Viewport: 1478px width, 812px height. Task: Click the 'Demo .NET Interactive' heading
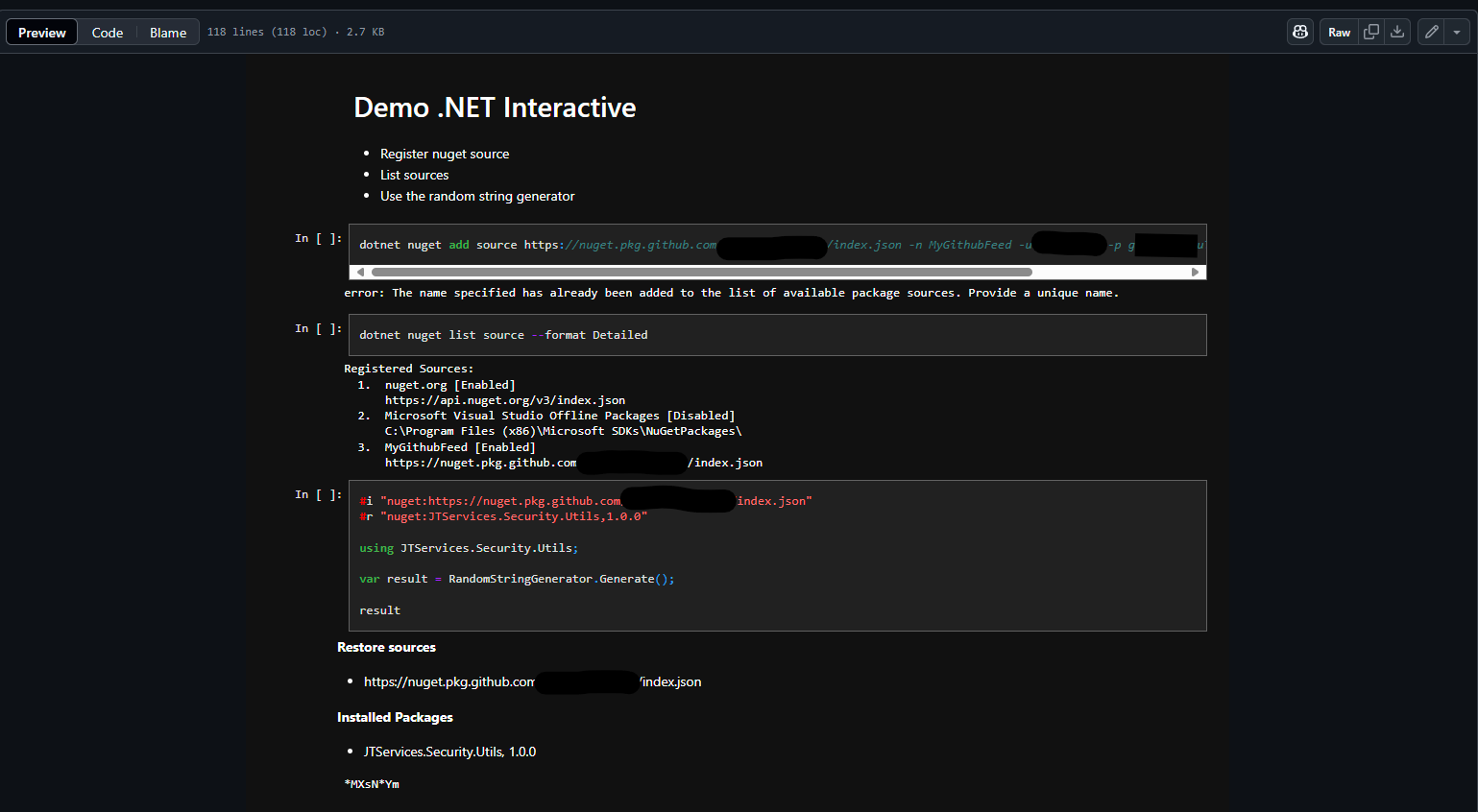click(495, 107)
